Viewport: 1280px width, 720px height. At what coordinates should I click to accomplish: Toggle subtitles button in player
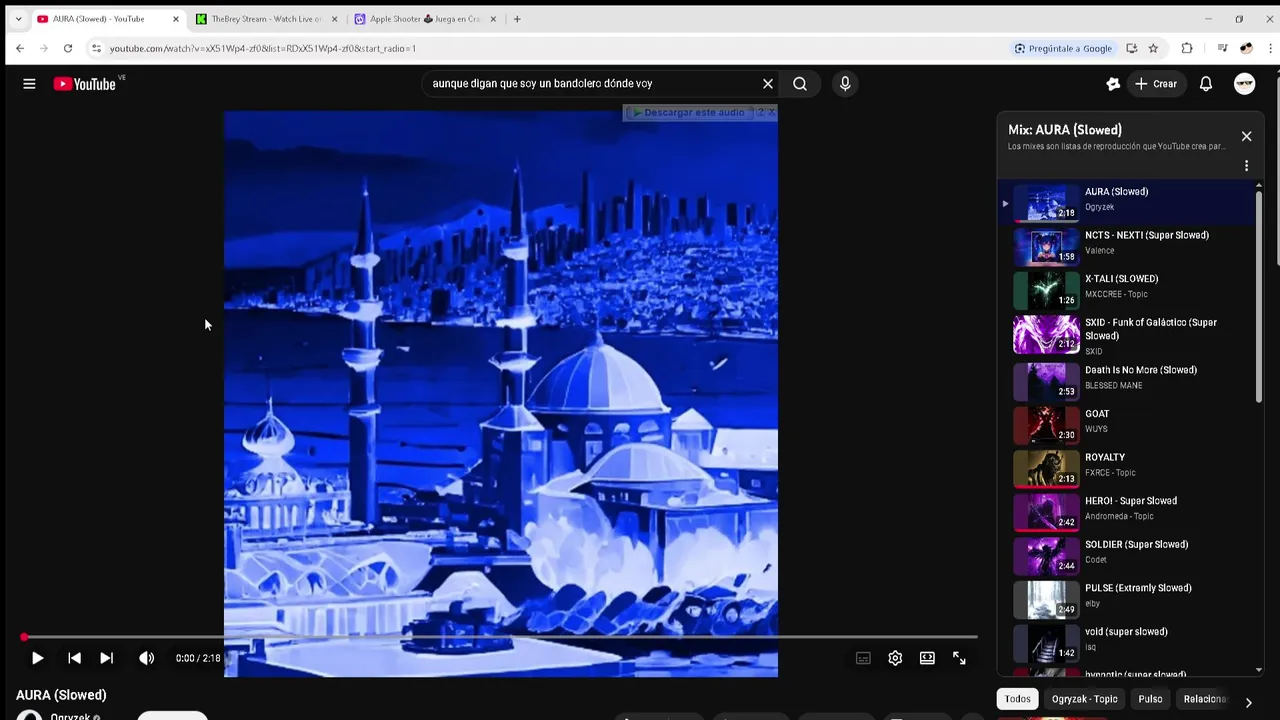pyautogui.click(x=863, y=658)
